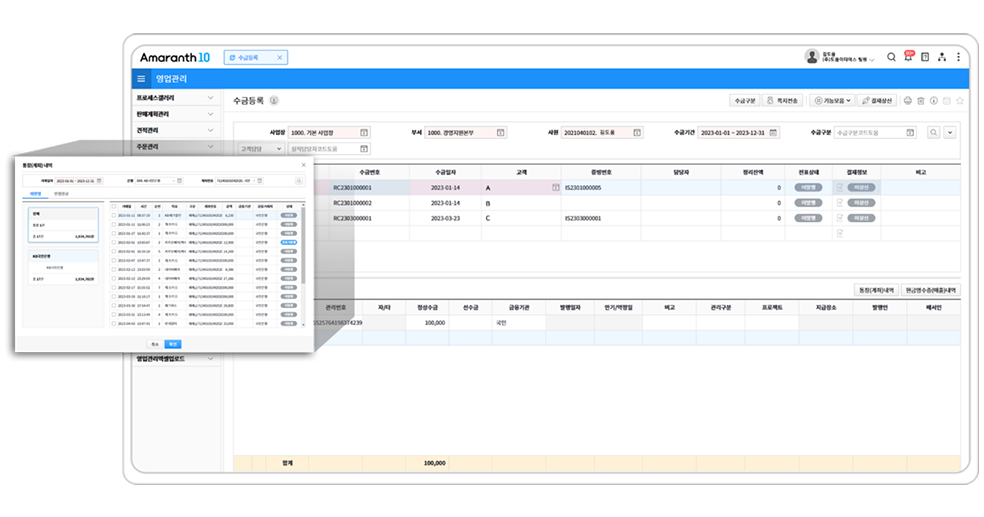Click the info icon beside 수금등록 title
This screenshot has width=984, height=517.
pyautogui.click(x=274, y=100)
